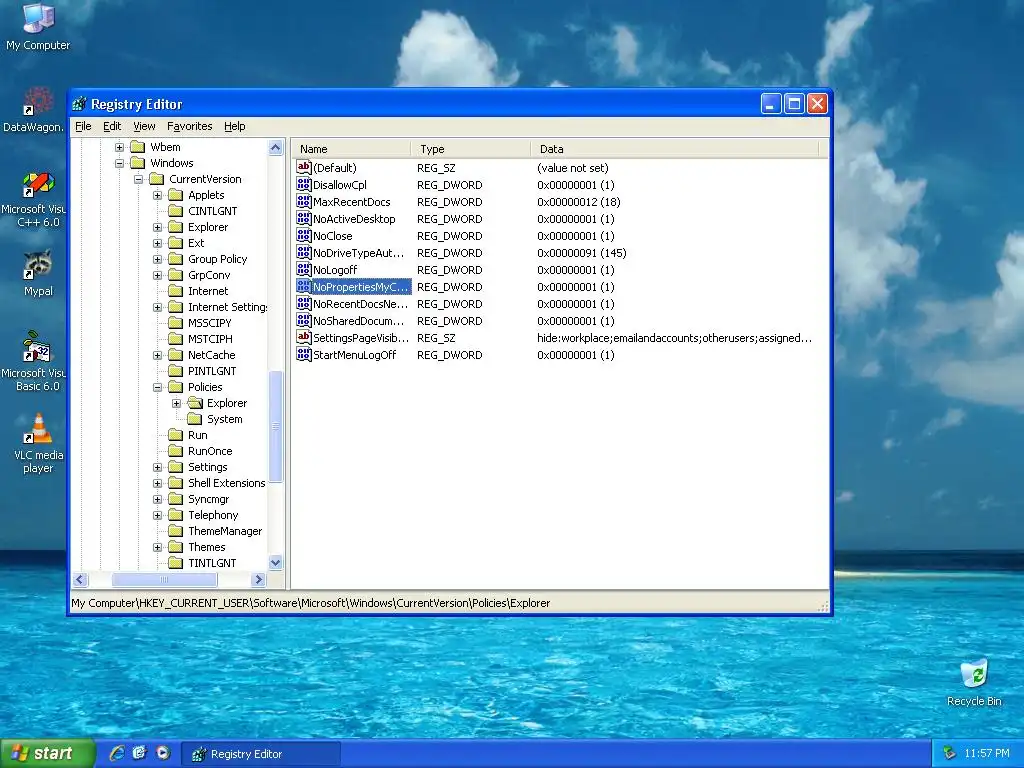
Task: Expand the Telephony tree node
Action: (x=157, y=515)
